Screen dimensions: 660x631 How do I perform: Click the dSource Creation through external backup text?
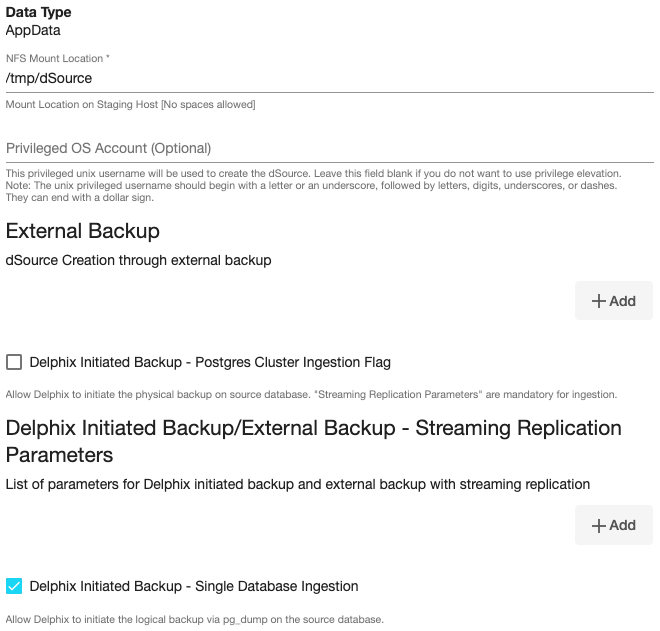point(138,261)
